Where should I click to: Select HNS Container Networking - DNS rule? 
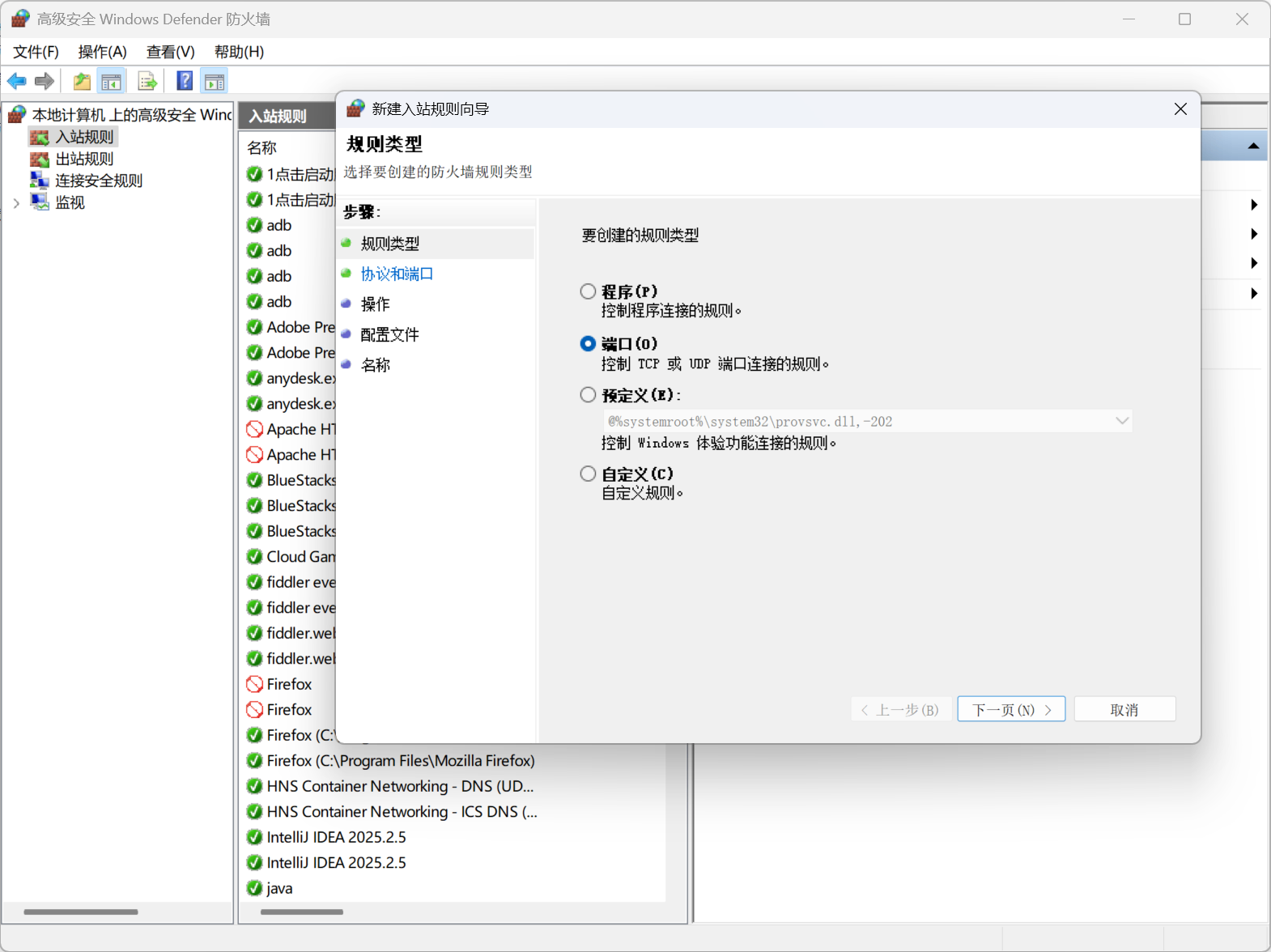pos(400,786)
